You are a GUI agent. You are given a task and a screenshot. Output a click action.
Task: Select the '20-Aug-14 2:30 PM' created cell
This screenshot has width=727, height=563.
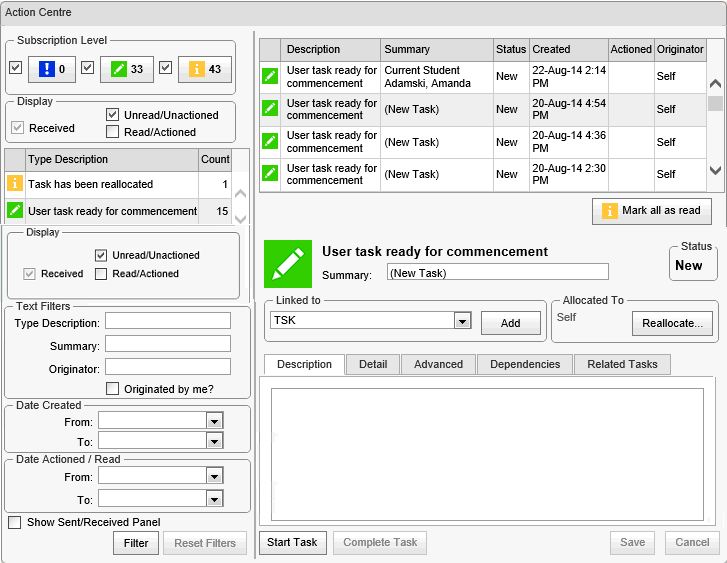click(x=568, y=174)
